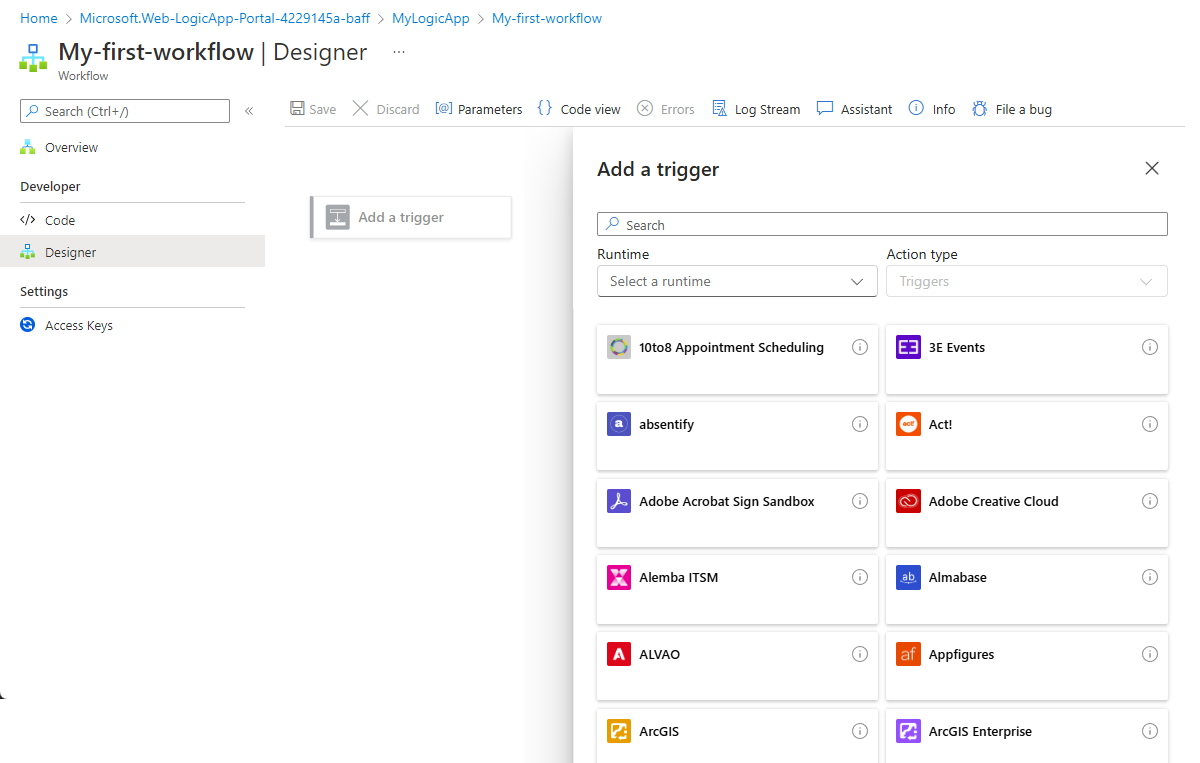The image size is (1200, 763).
Task: Show info for ArcGIS Enterprise
Action: click(1150, 731)
